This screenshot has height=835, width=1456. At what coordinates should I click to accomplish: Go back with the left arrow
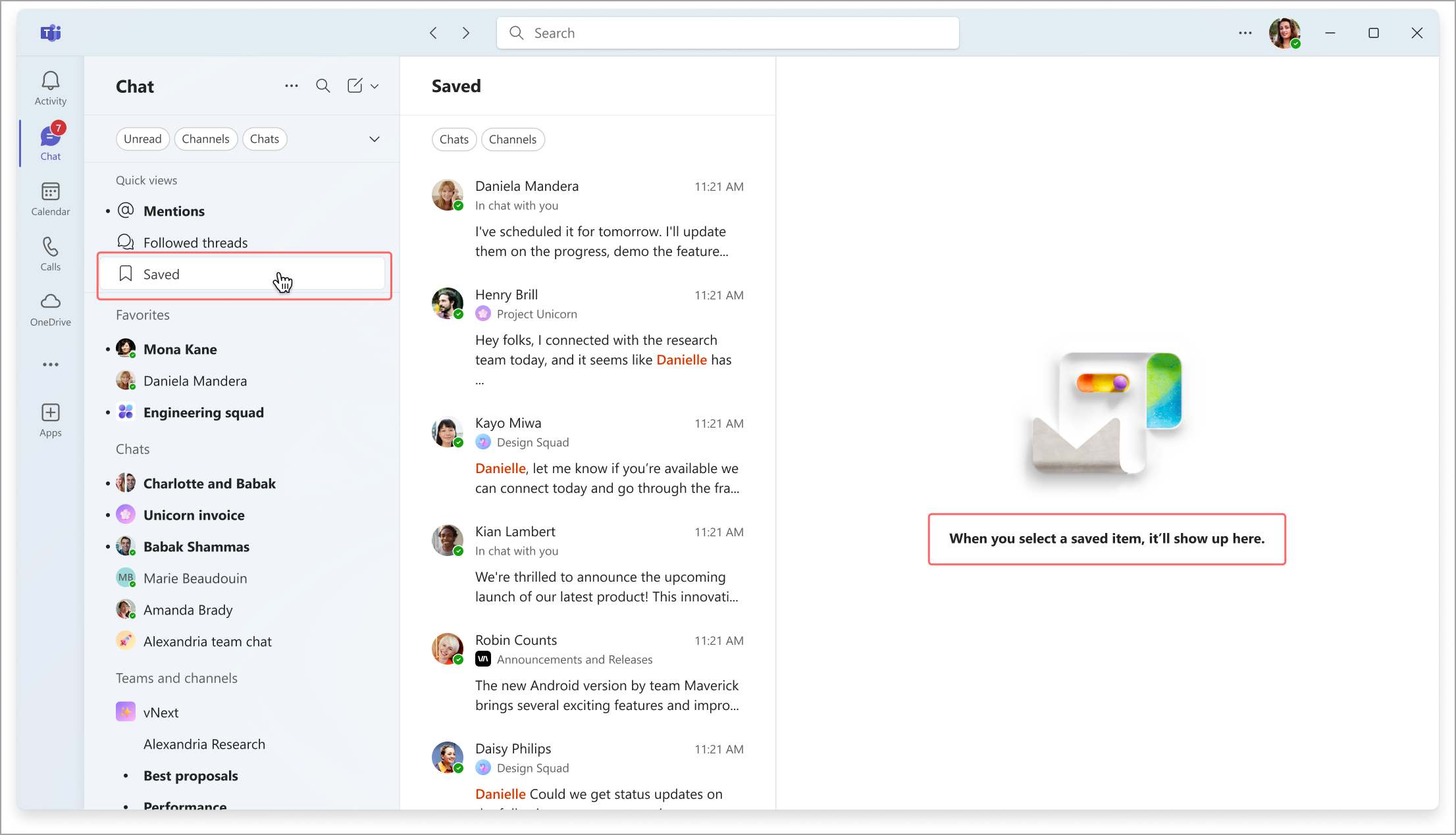[x=433, y=33]
